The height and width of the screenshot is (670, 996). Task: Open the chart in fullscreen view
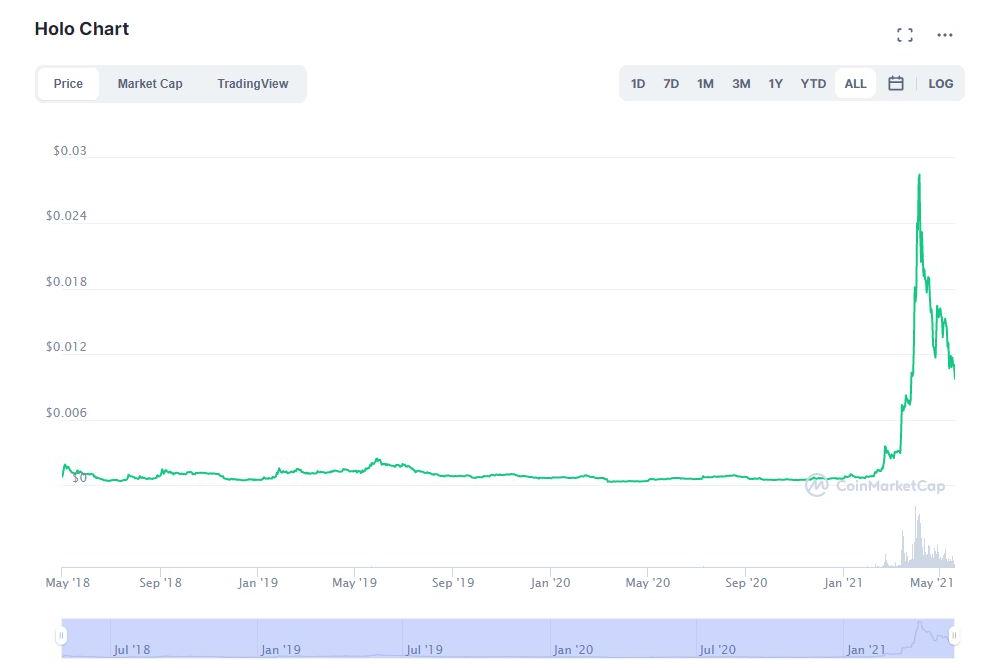tap(905, 34)
